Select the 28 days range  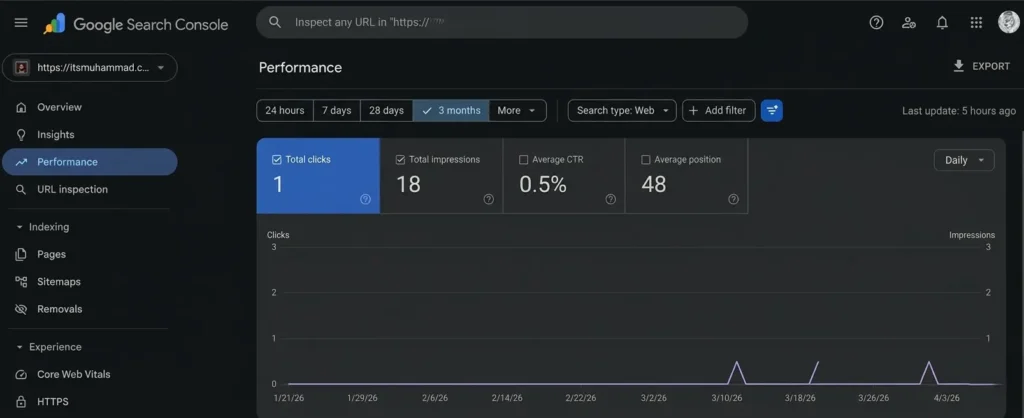pyautogui.click(x=387, y=110)
